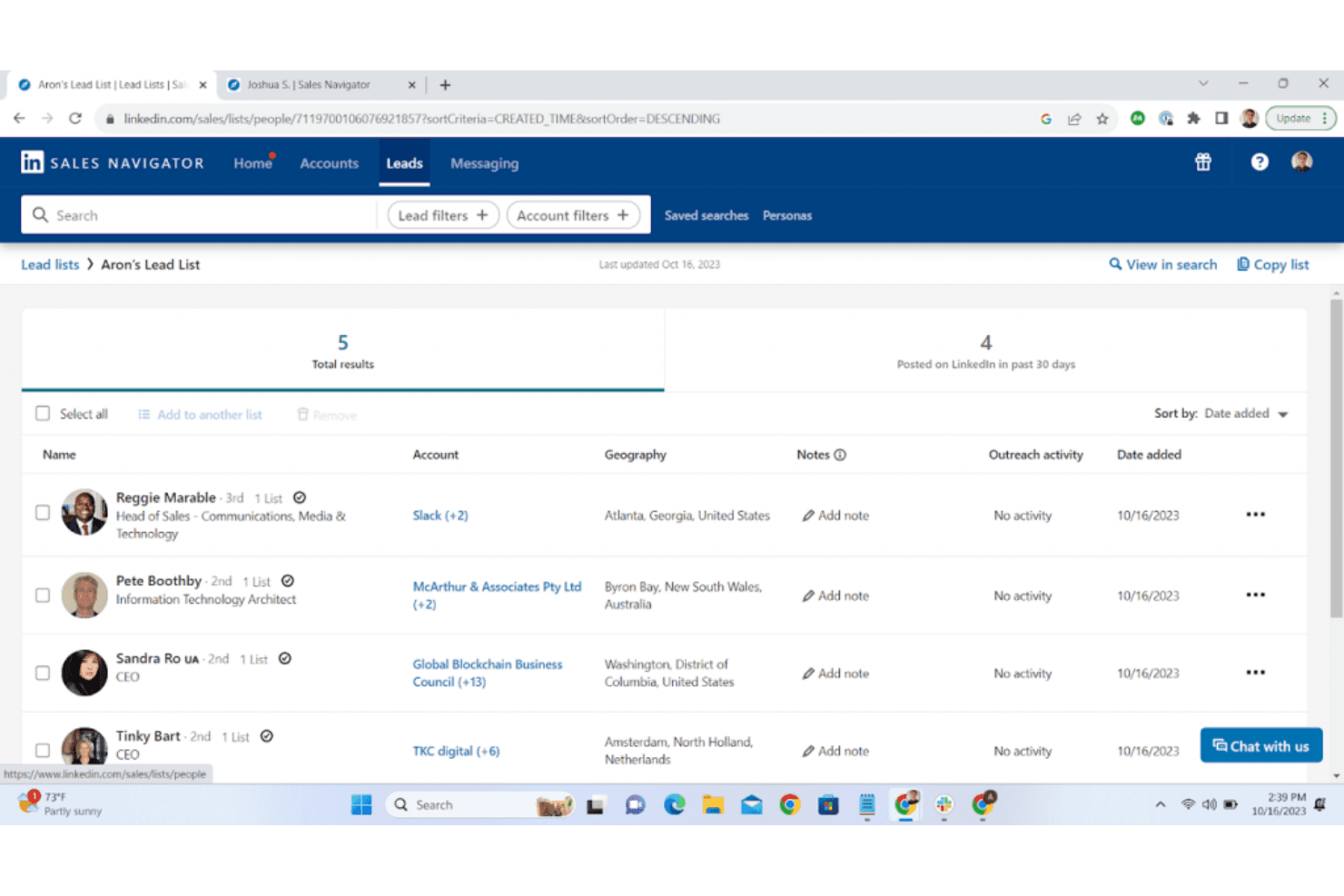Open the browser extensions puzzle icon
The image size is (1344, 896).
pos(1193,118)
